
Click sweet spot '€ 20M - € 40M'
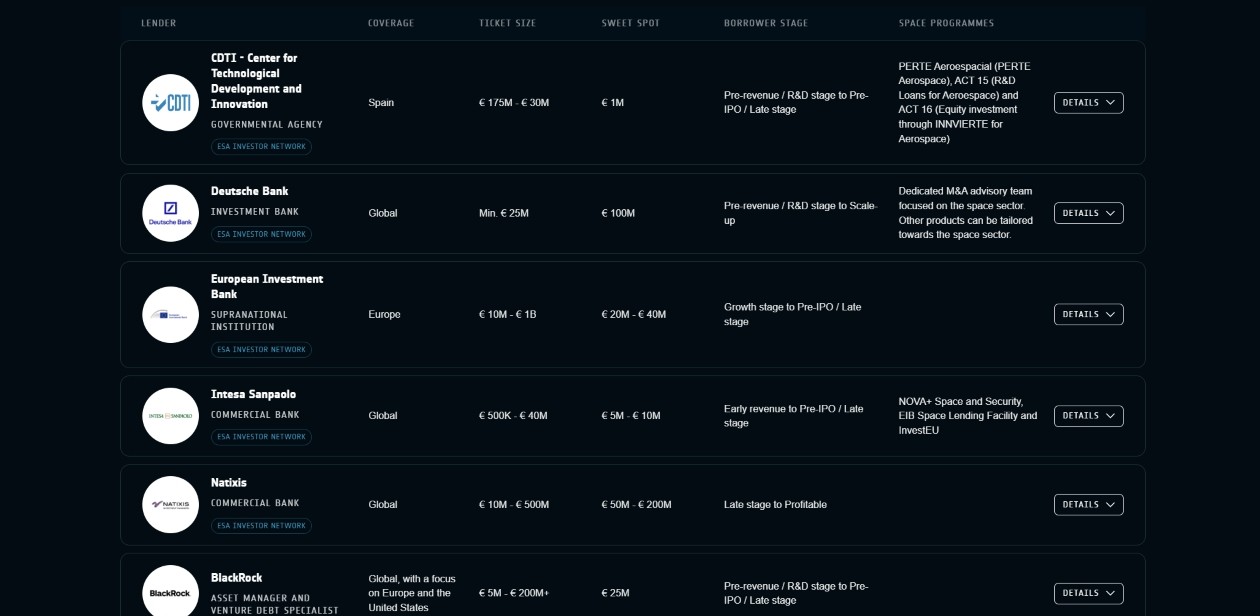(x=633, y=314)
